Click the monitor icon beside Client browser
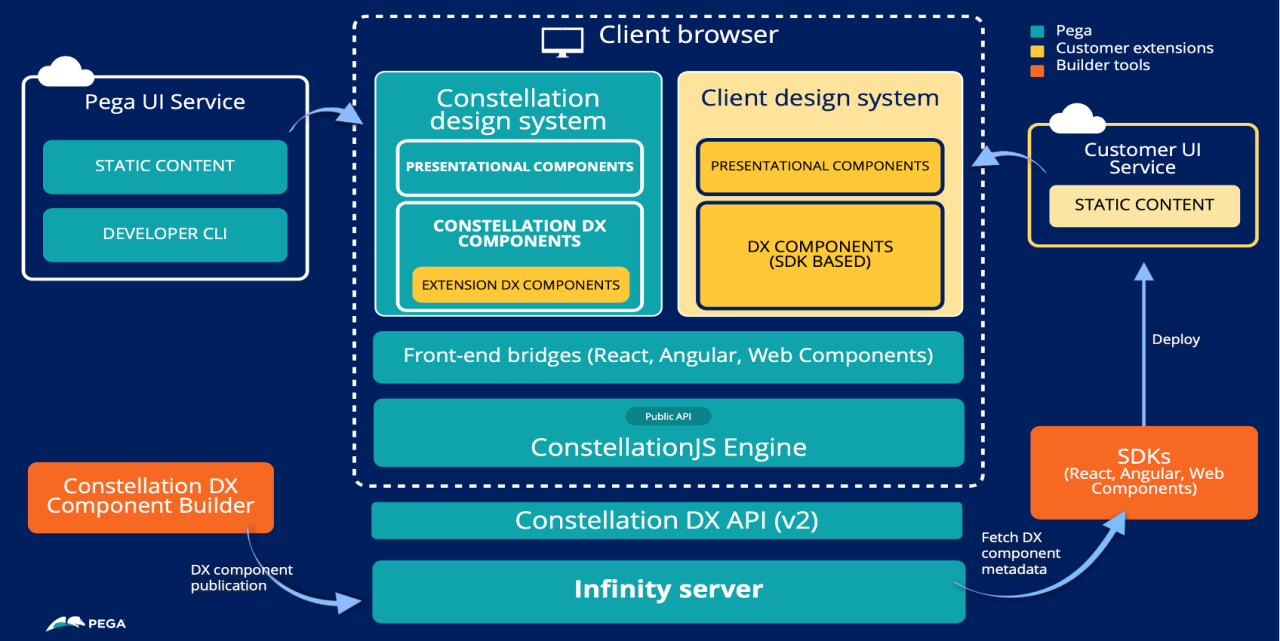Image resolution: width=1280 pixels, height=641 pixels. [x=562, y=42]
